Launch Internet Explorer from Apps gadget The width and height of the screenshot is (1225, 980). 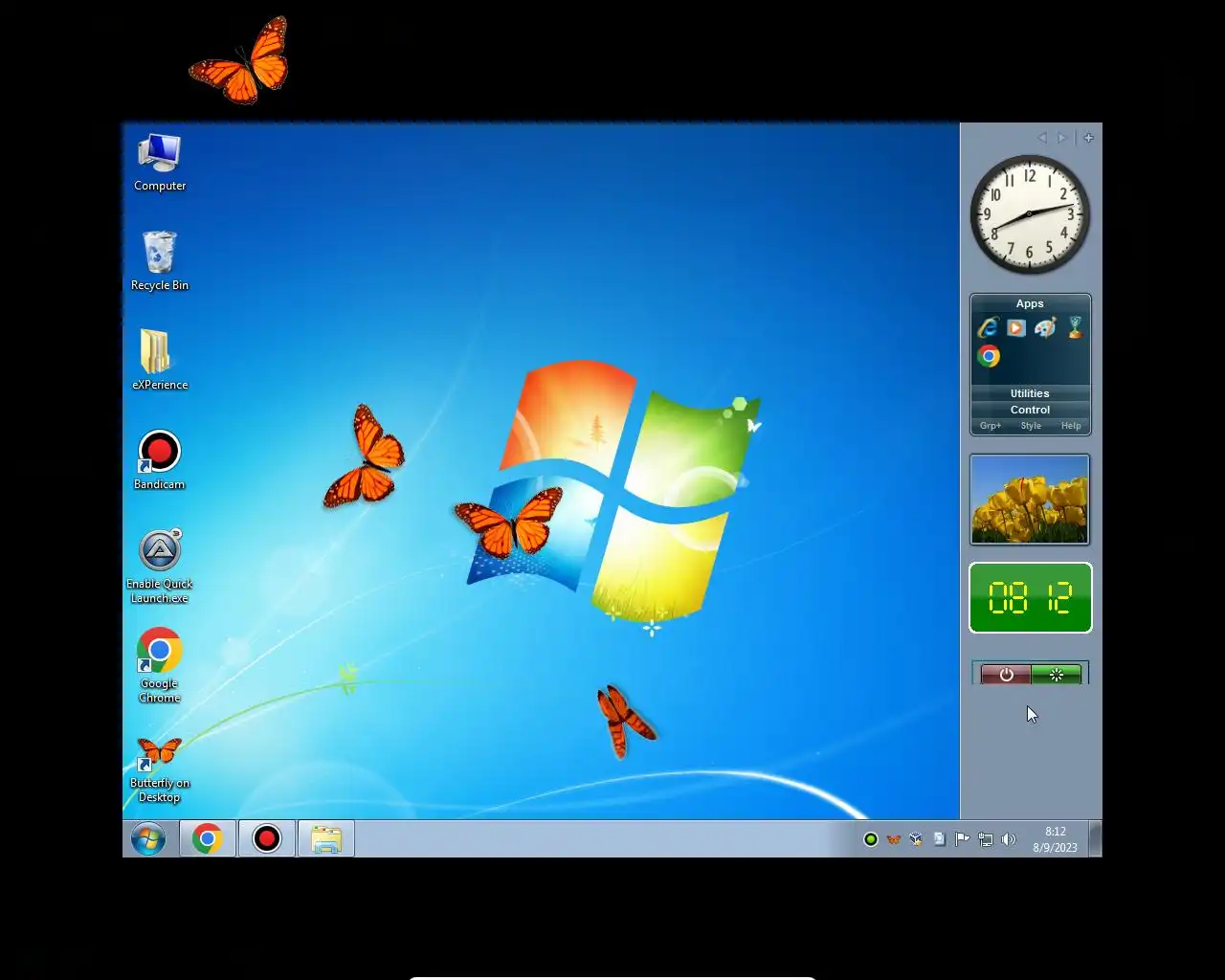click(989, 328)
